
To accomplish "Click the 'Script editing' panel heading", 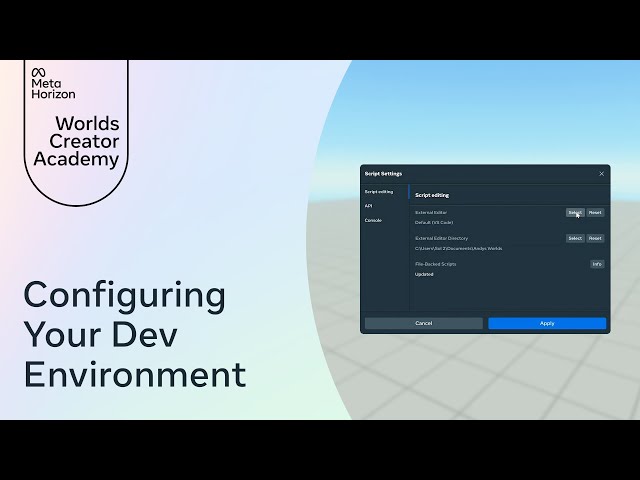I will coord(432,195).
